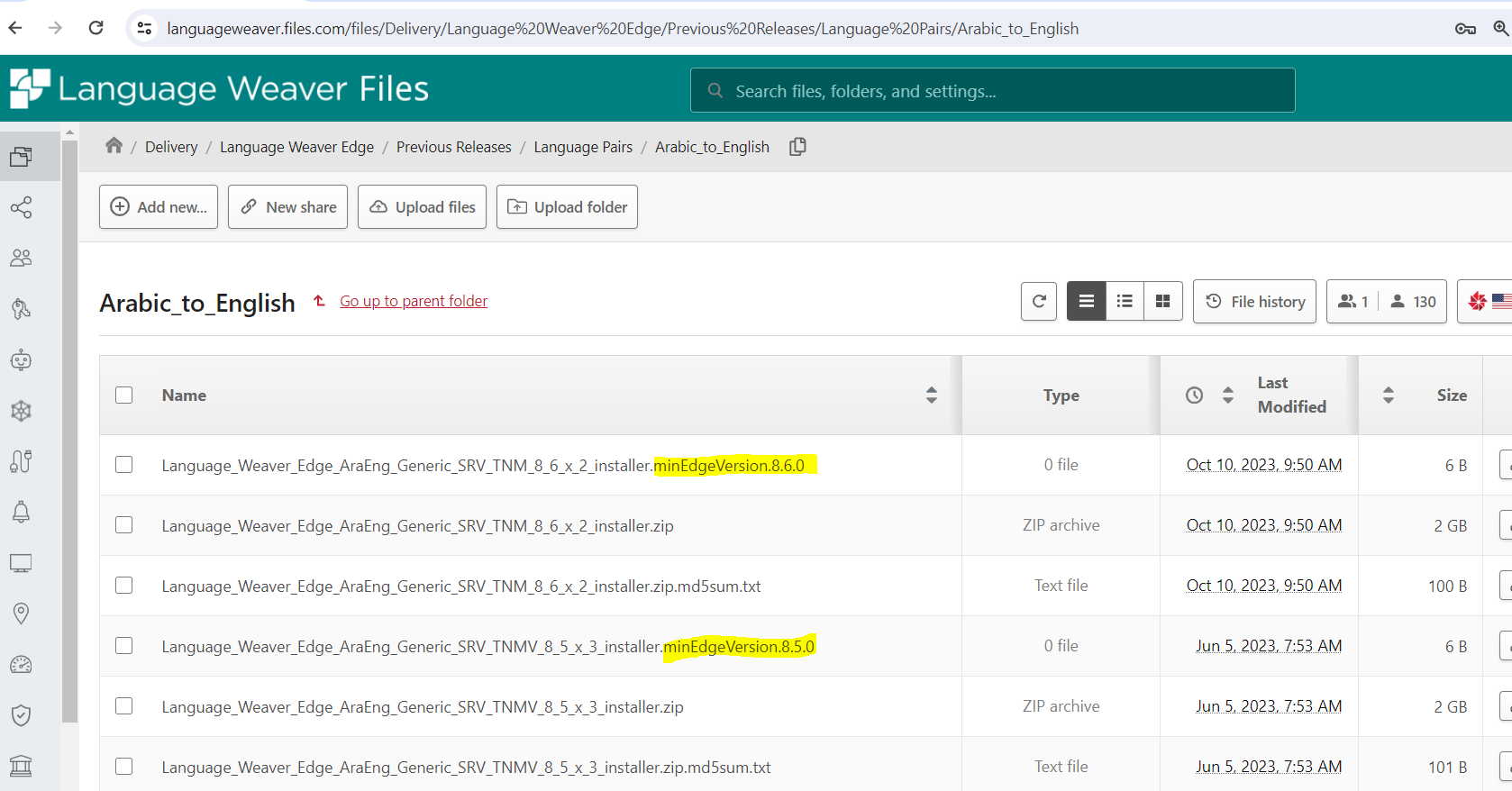Navigate to Delivery breadcrumb

[x=171, y=147]
